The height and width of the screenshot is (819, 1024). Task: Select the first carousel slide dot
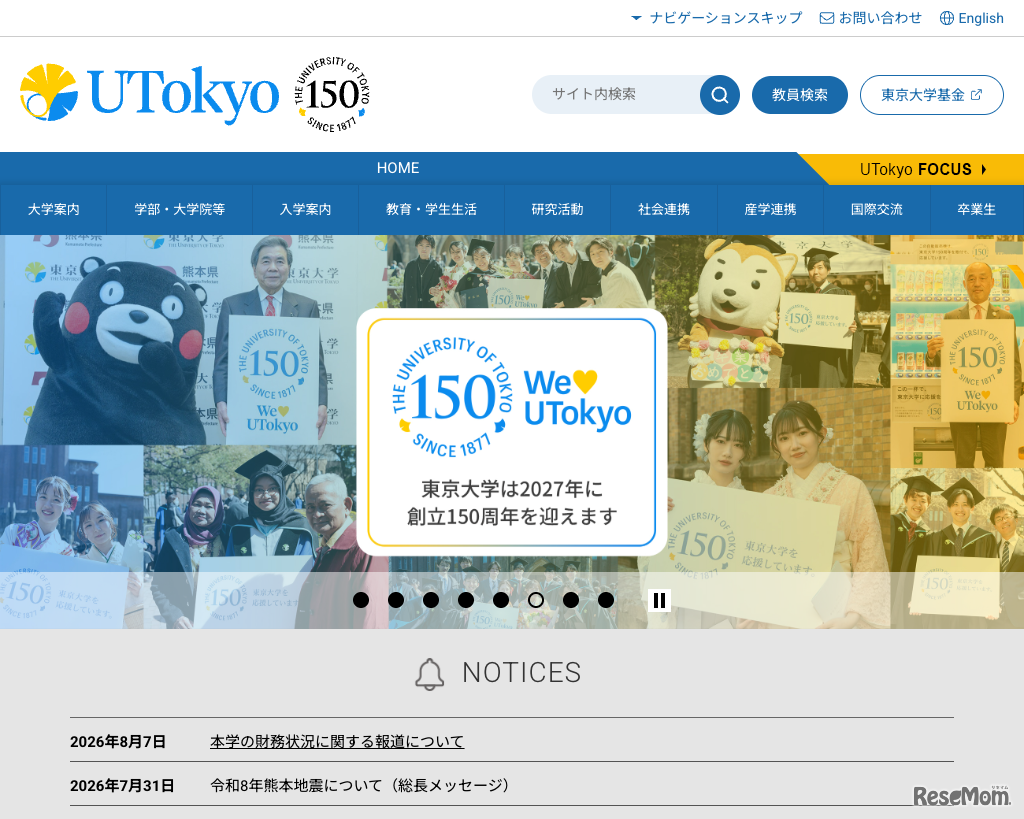coord(361,600)
